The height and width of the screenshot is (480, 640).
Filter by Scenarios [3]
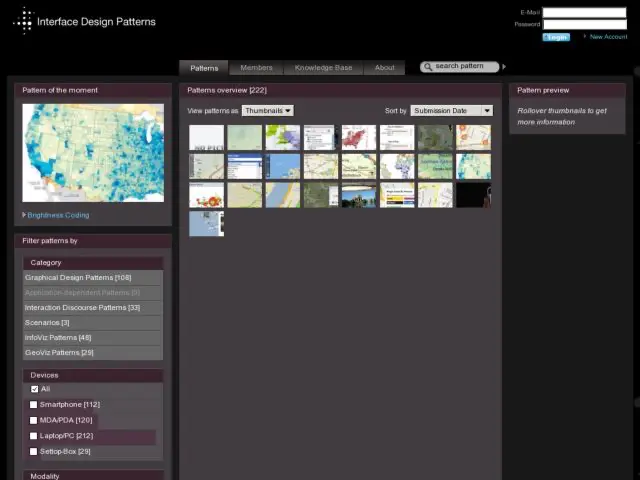click(x=93, y=323)
